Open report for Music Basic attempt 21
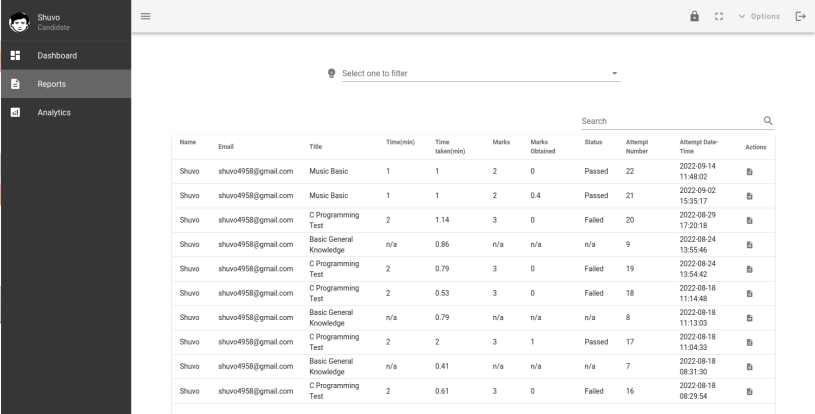This screenshot has height=414, width=815. [x=749, y=196]
